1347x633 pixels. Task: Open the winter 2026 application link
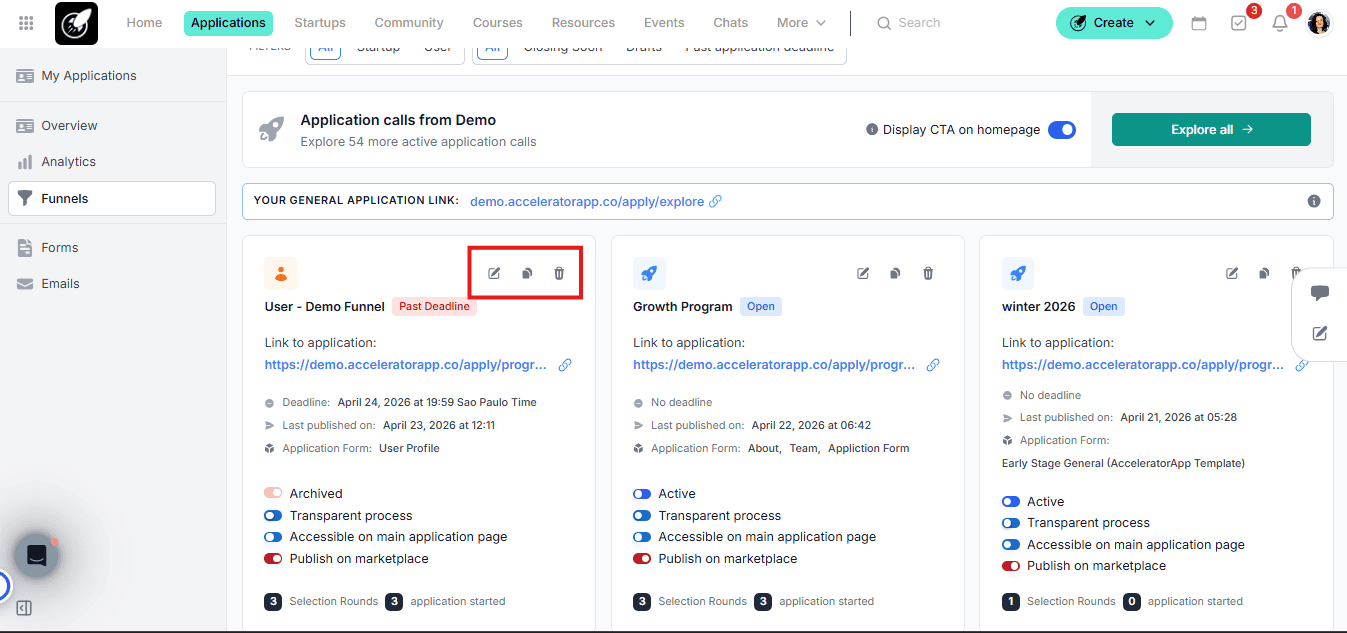pos(1143,365)
